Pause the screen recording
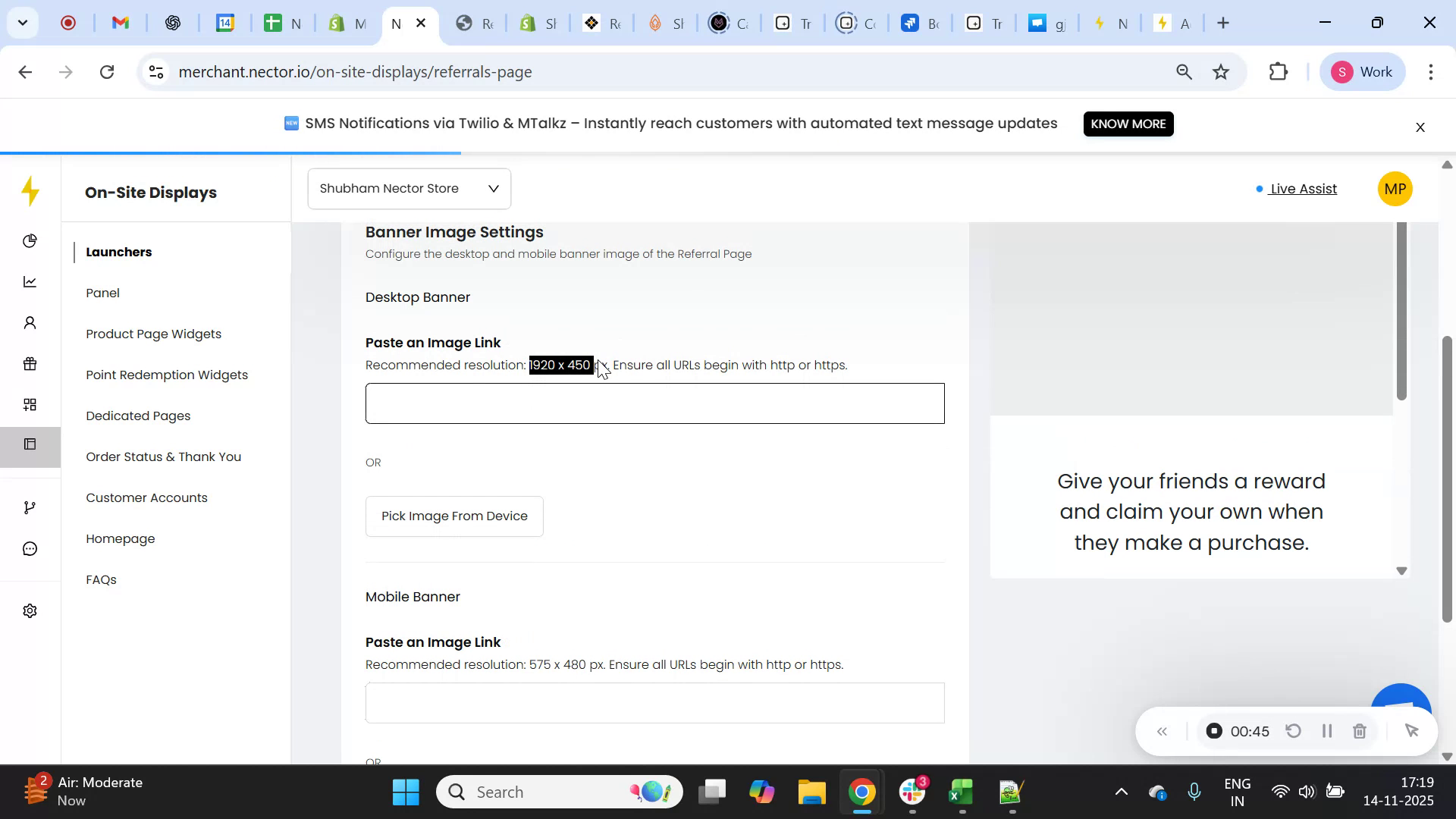1456x819 pixels. coord(1327,730)
